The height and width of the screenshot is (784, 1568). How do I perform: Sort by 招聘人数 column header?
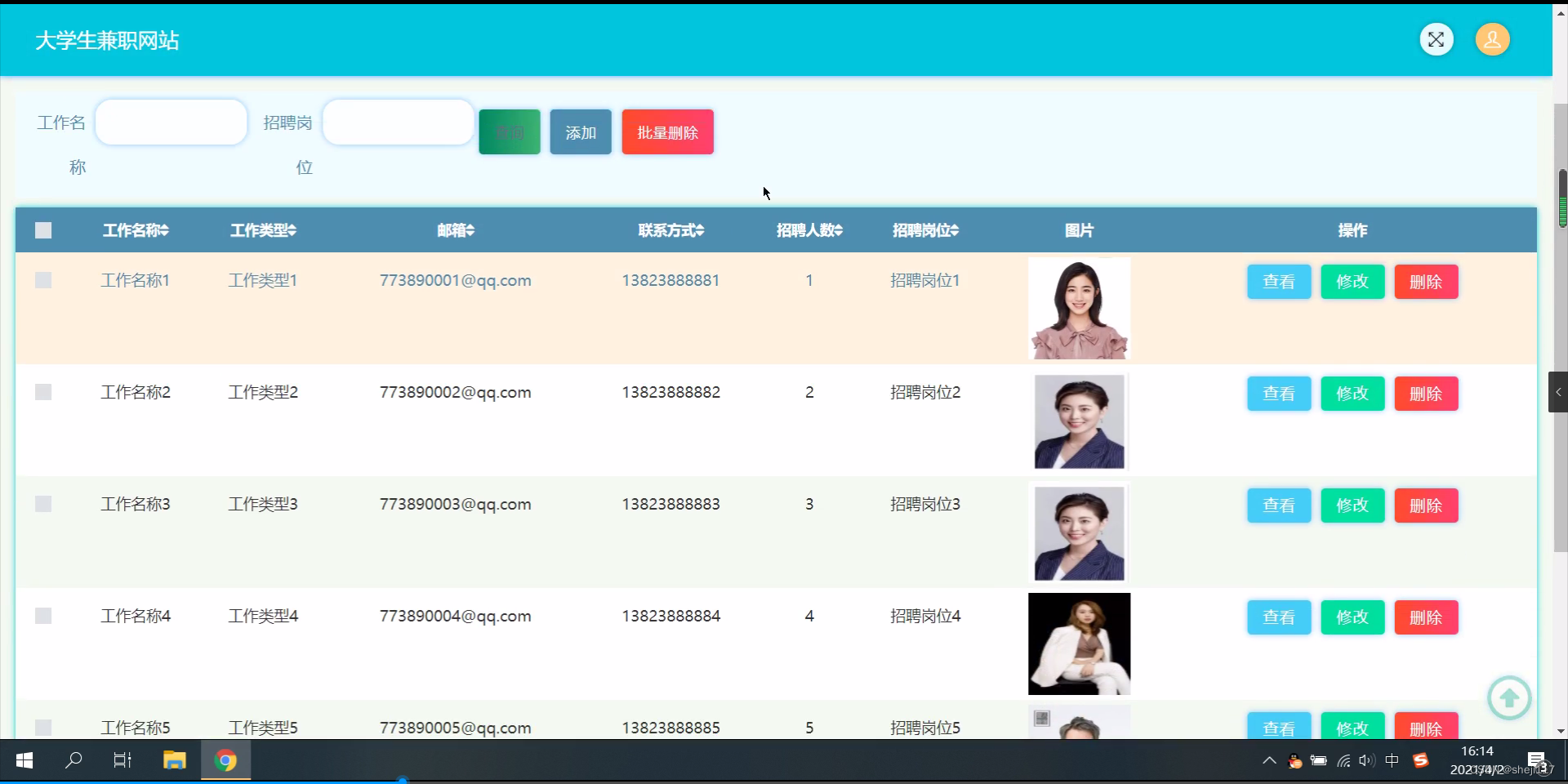click(809, 230)
